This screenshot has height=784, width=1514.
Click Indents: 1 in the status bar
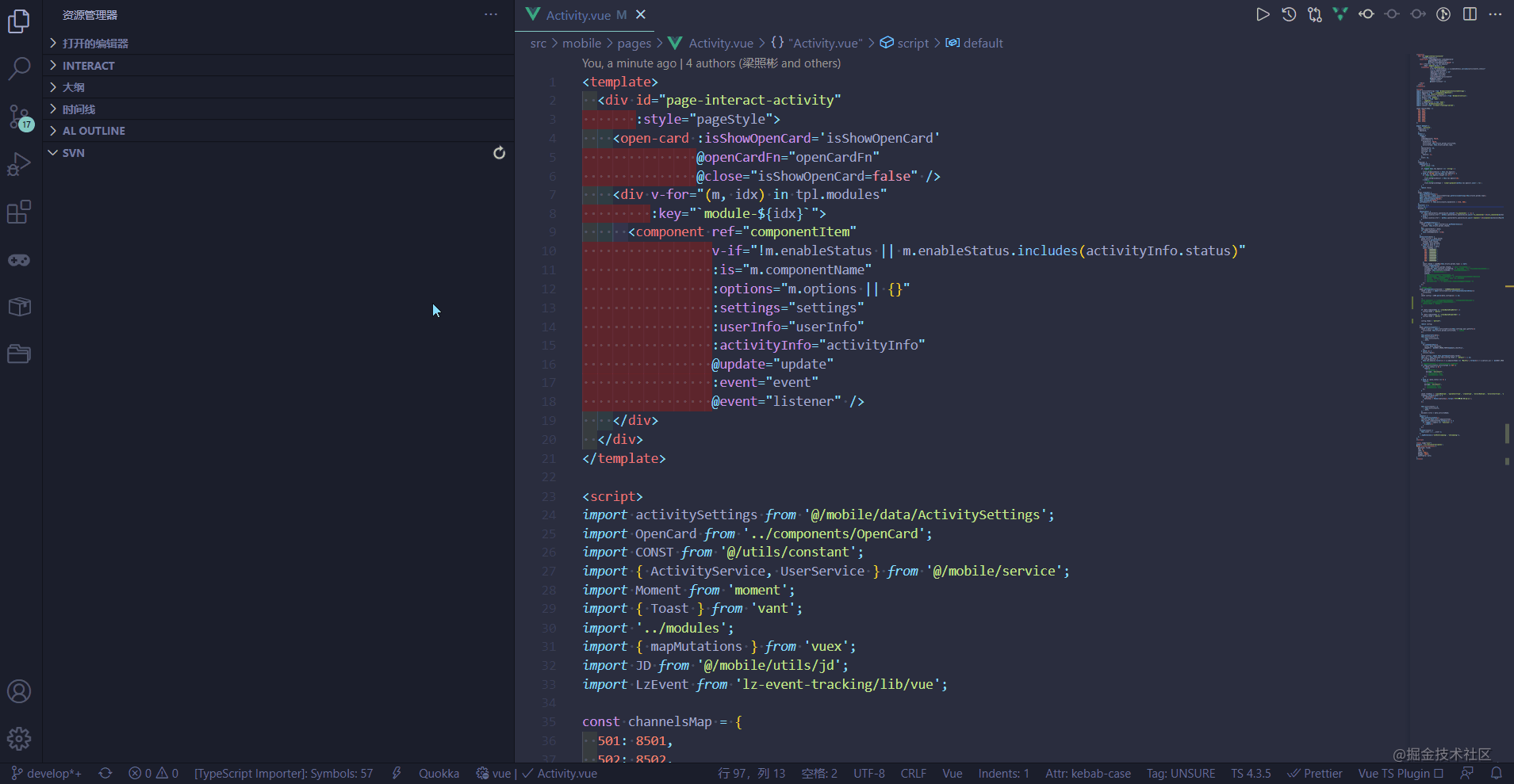1003,773
